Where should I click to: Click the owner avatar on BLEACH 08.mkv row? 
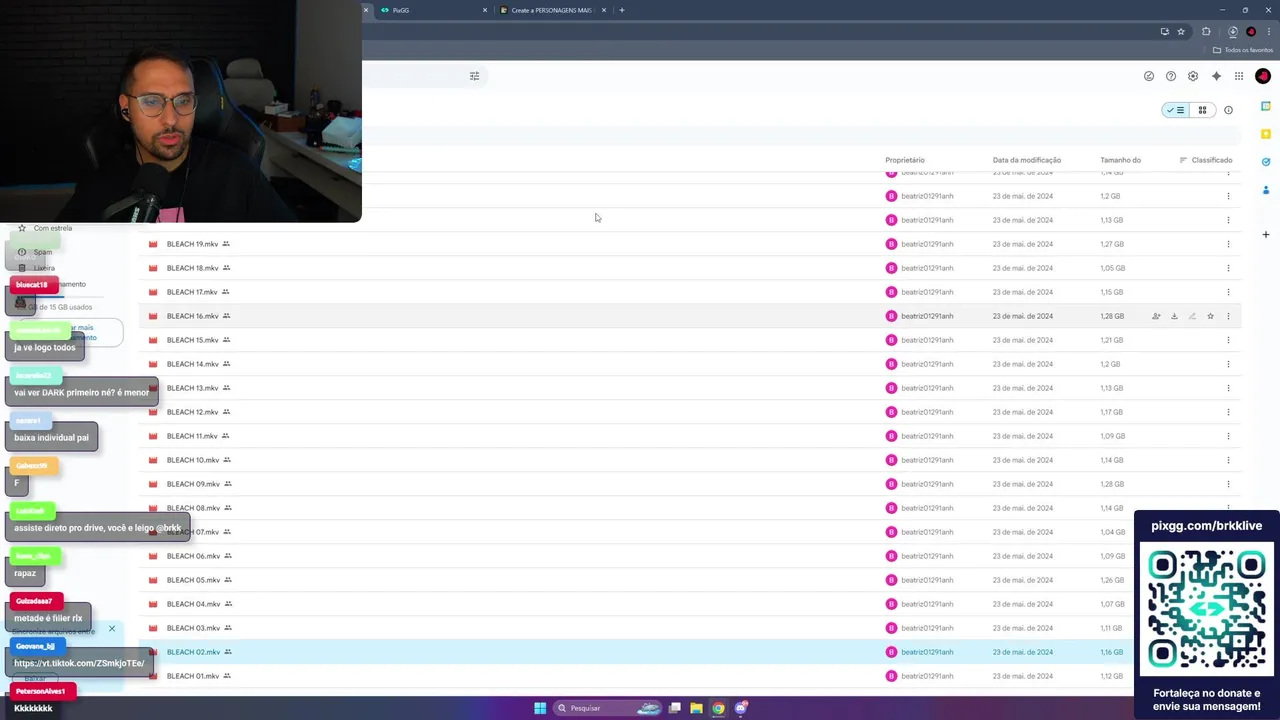(891, 508)
